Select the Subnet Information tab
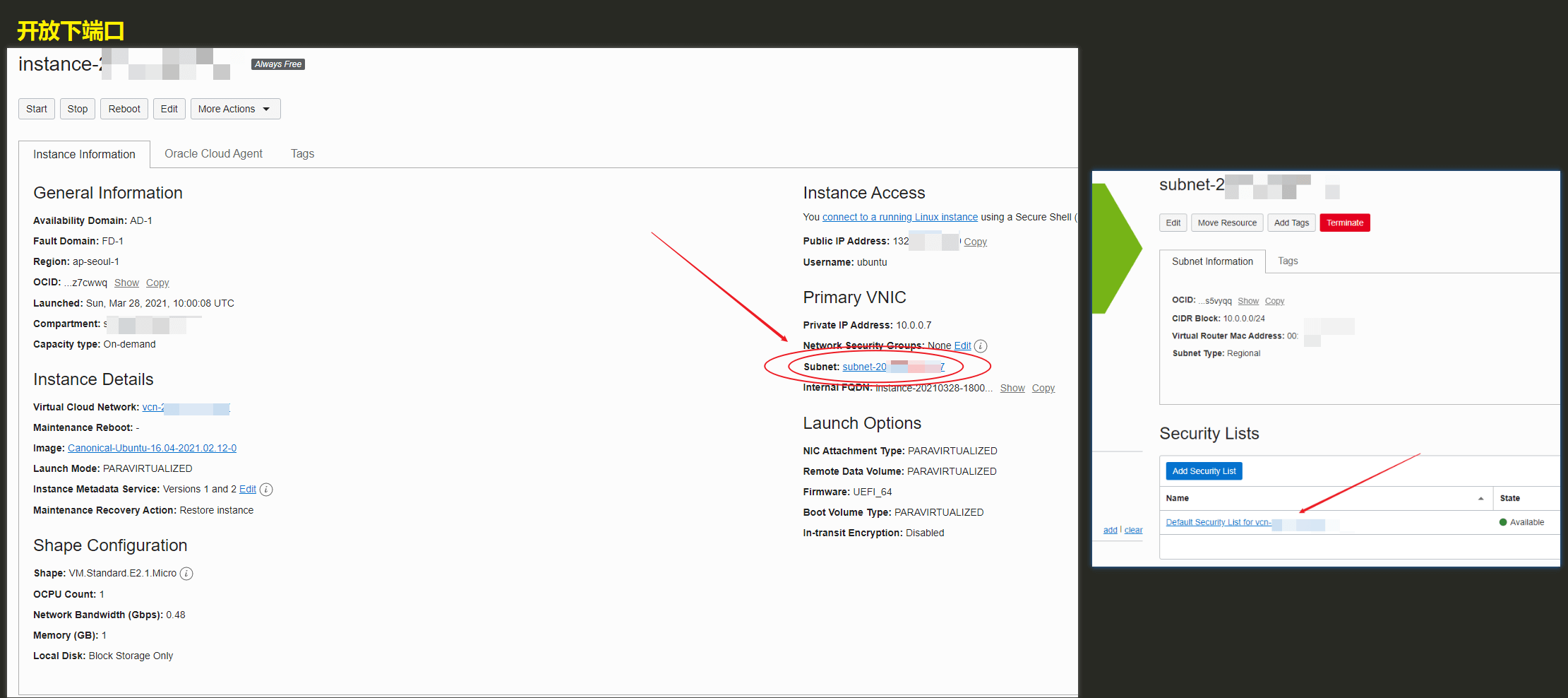 [x=1212, y=261]
